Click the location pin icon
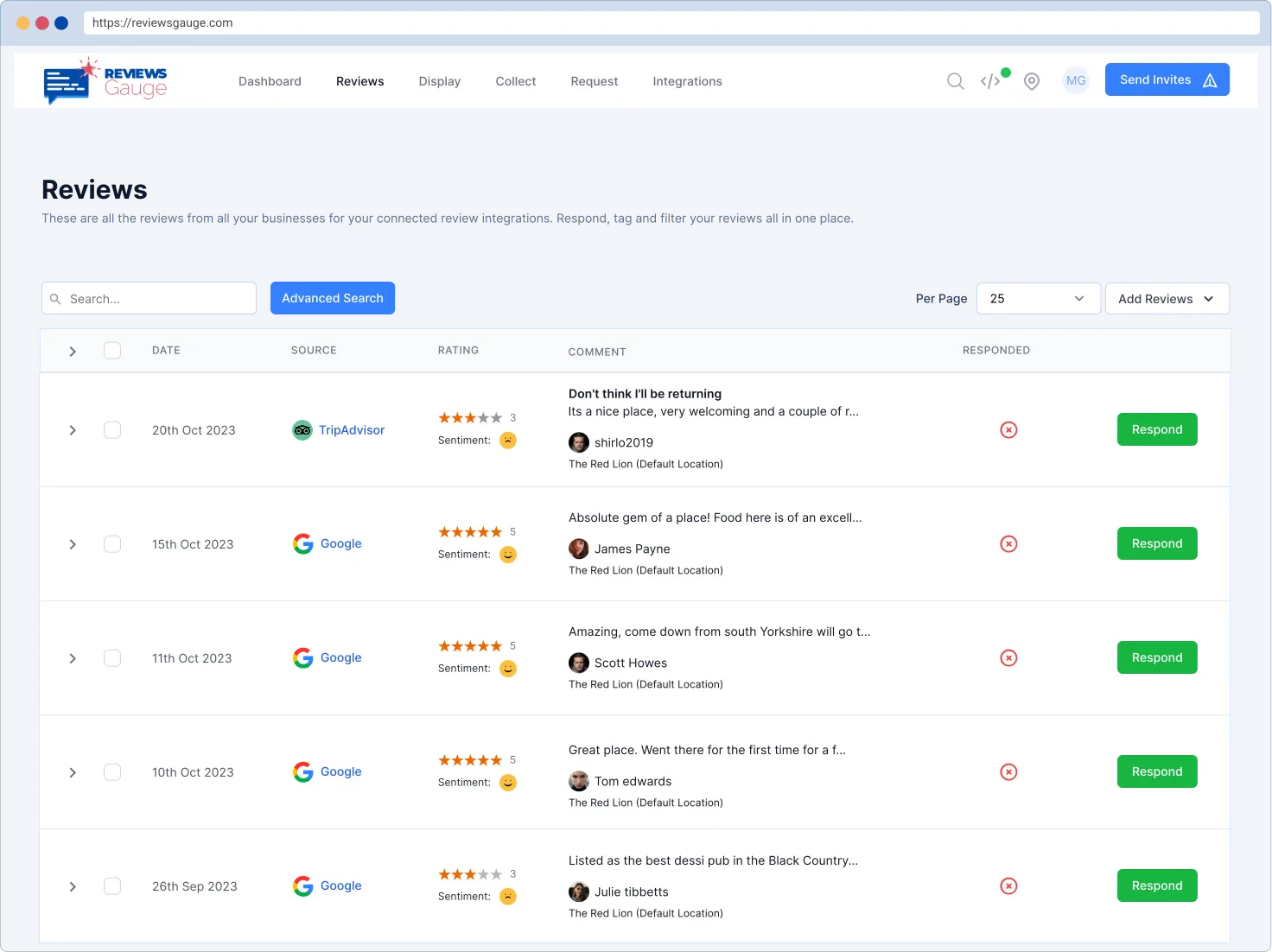Image resolution: width=1272 pixels, height=952 pixels. tap(1031, 81)
